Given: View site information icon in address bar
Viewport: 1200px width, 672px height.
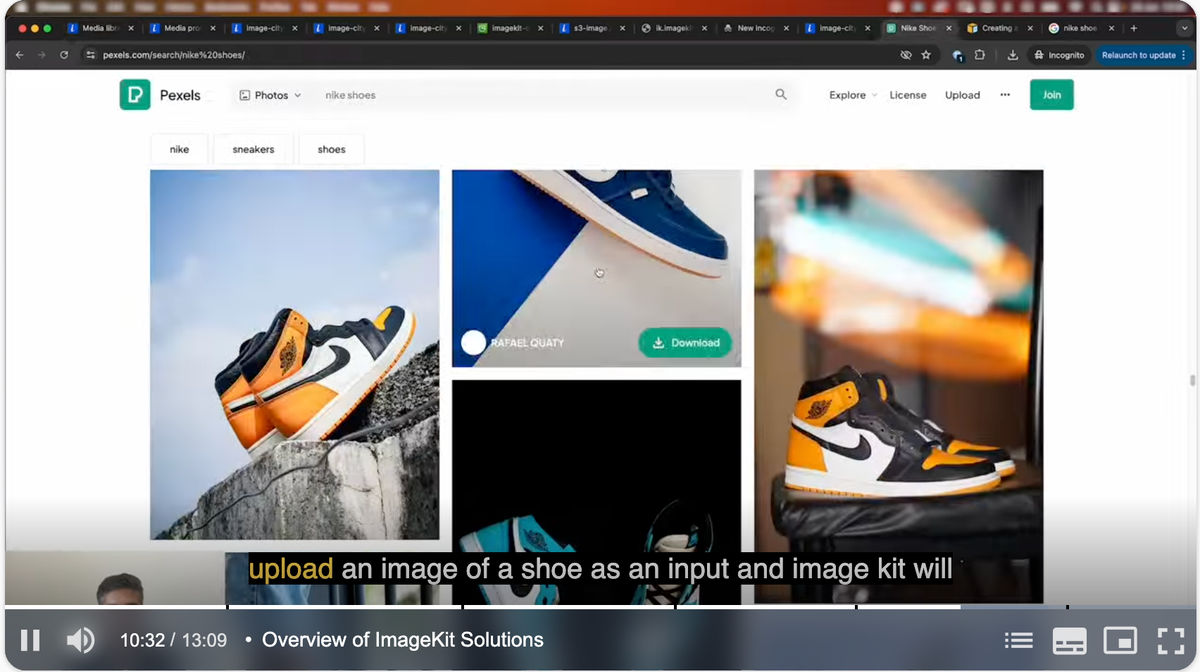Looking at the screenshot, I should coord(90,55).
